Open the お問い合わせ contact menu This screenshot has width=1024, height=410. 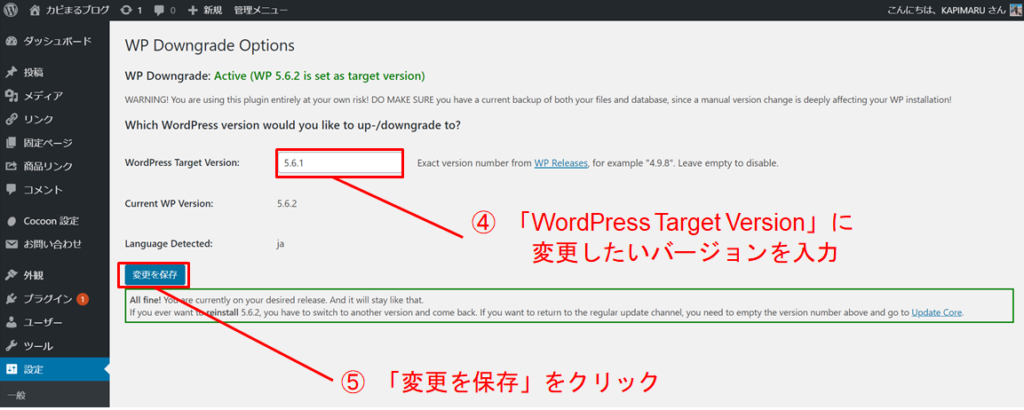[53, 245]
